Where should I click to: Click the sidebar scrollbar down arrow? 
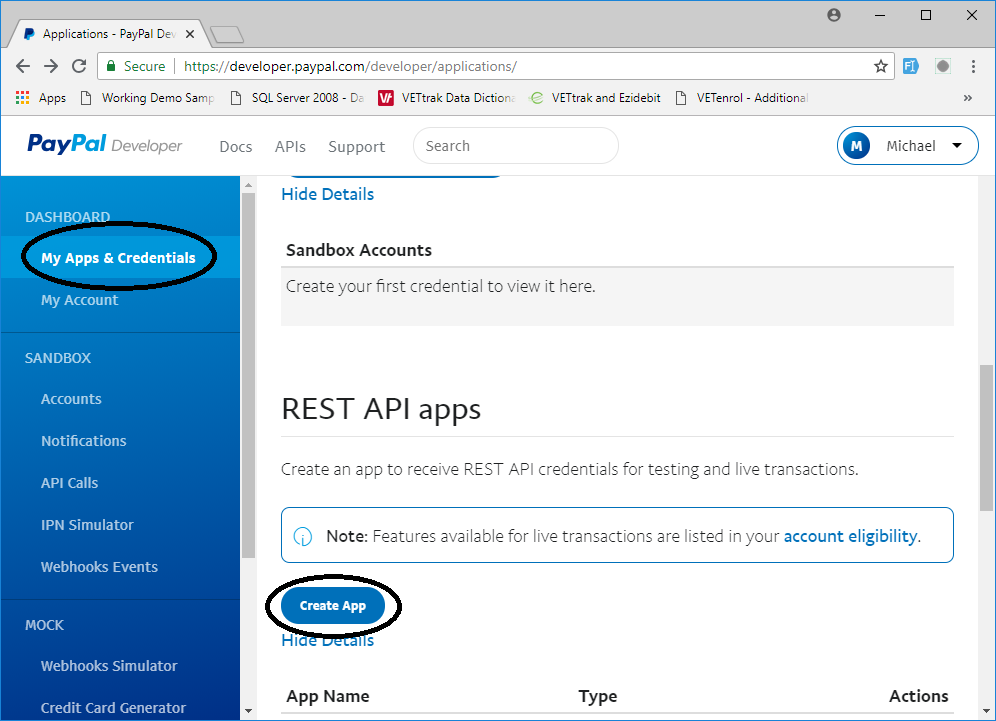click(248, 711)
